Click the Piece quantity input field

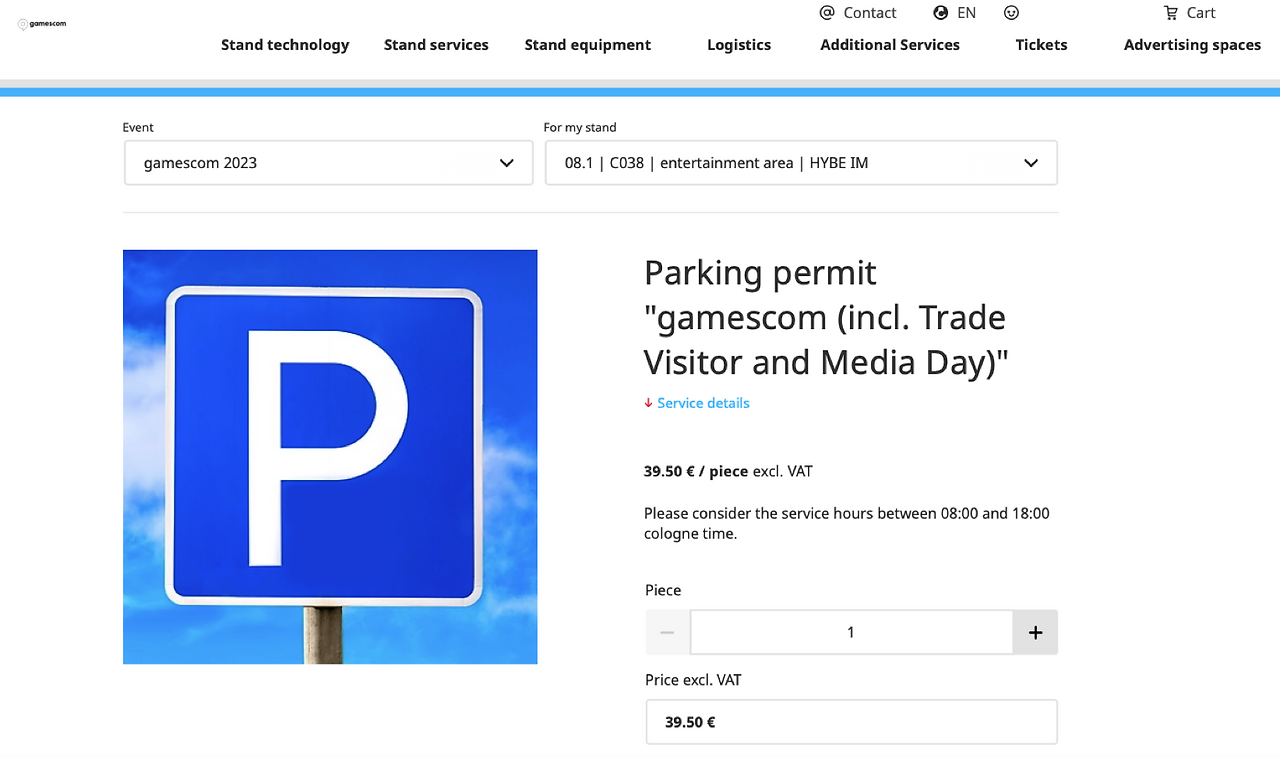click(x=851, y=632)
